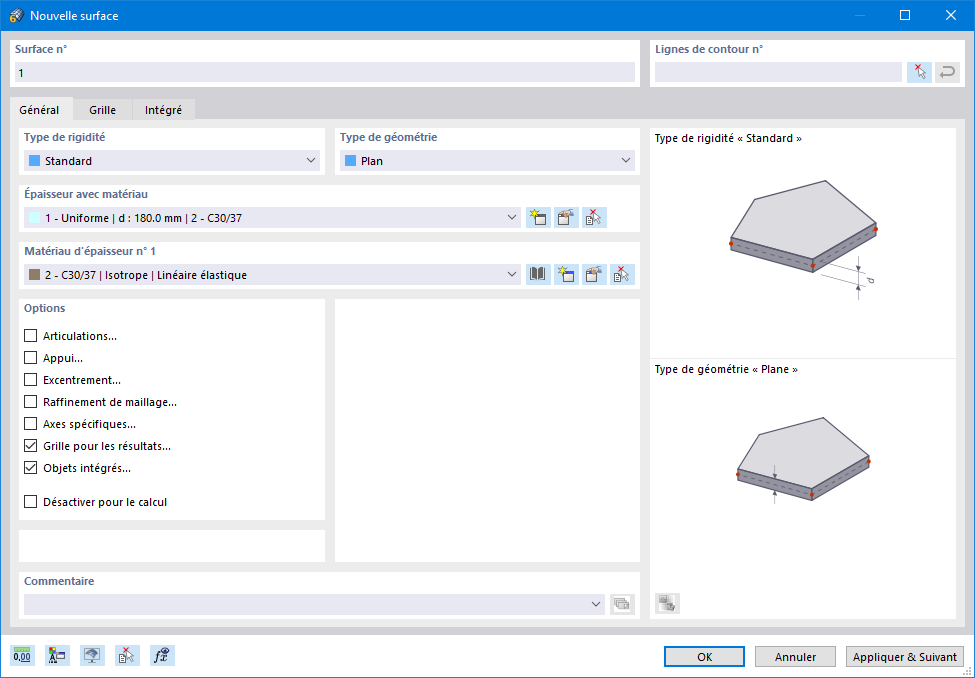Image resolution: width=975 pixels, height=678 pixels.
Task: Pick thickness from model icon
Action: click(594, 218)
